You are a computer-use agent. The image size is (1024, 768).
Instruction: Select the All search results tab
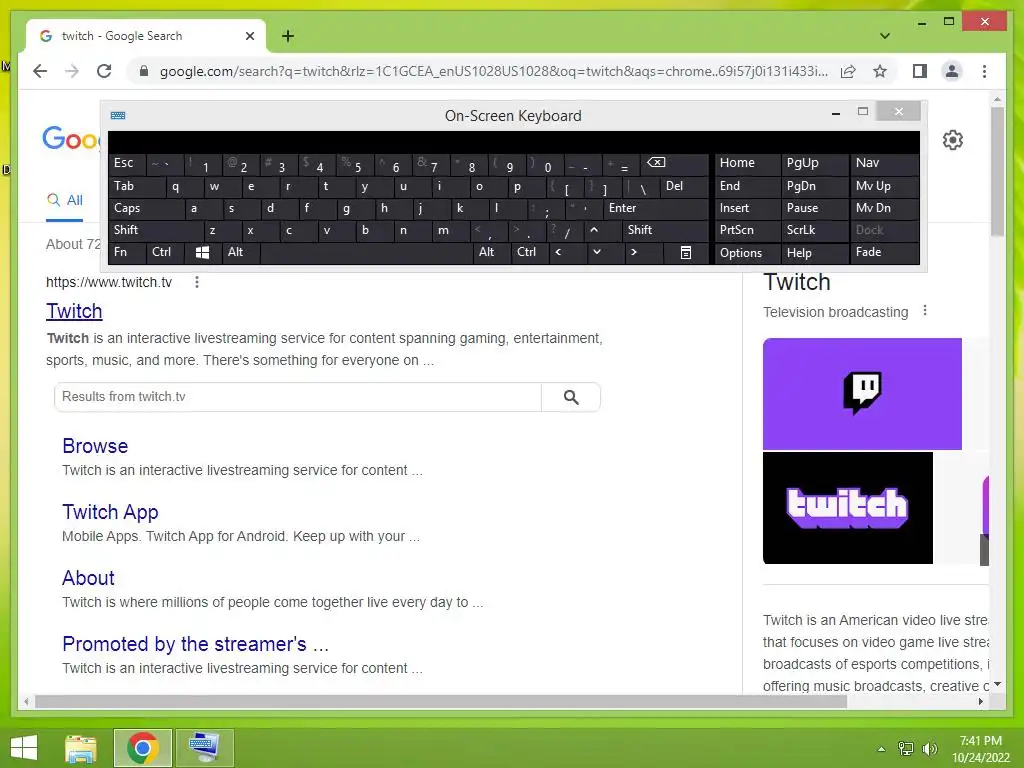coord(65,200)
